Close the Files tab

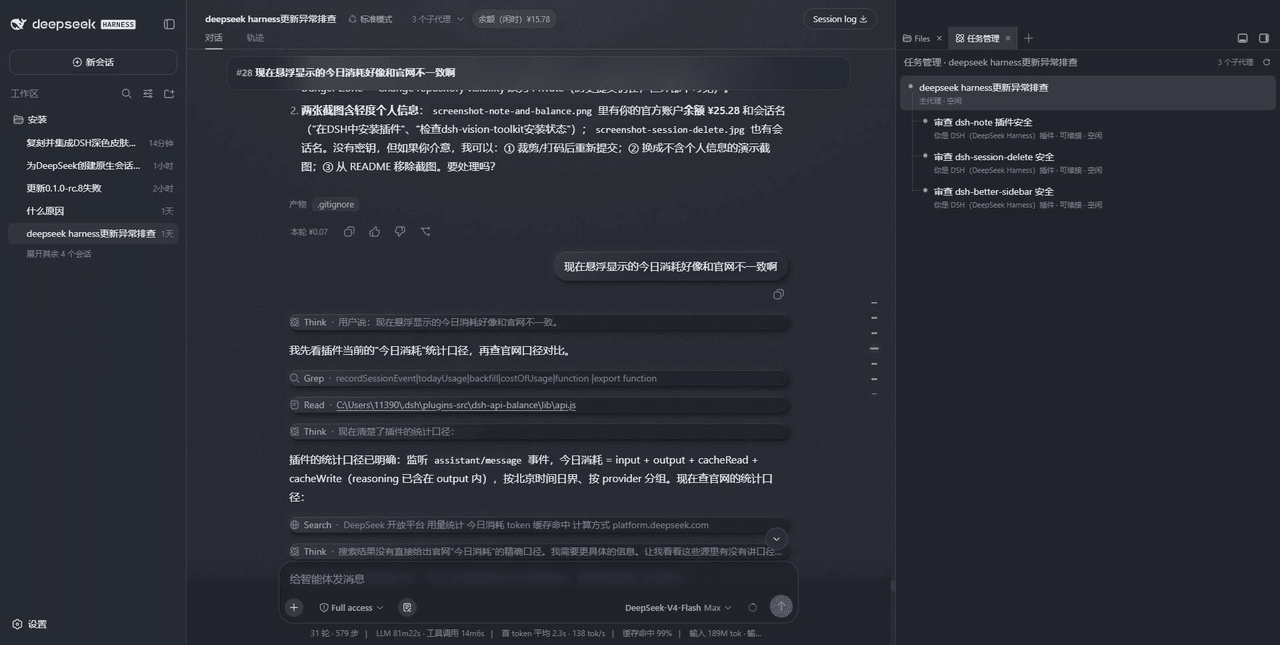[x=939, y=38]
